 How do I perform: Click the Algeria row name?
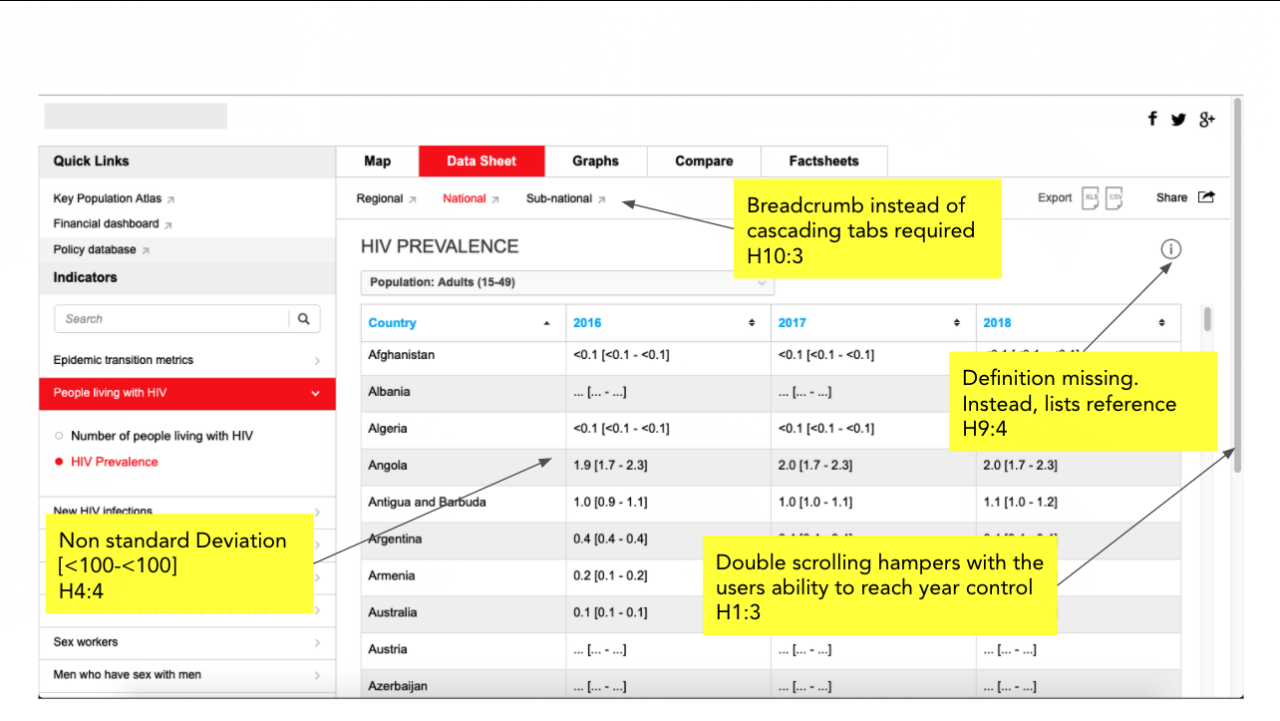point(387,429)
